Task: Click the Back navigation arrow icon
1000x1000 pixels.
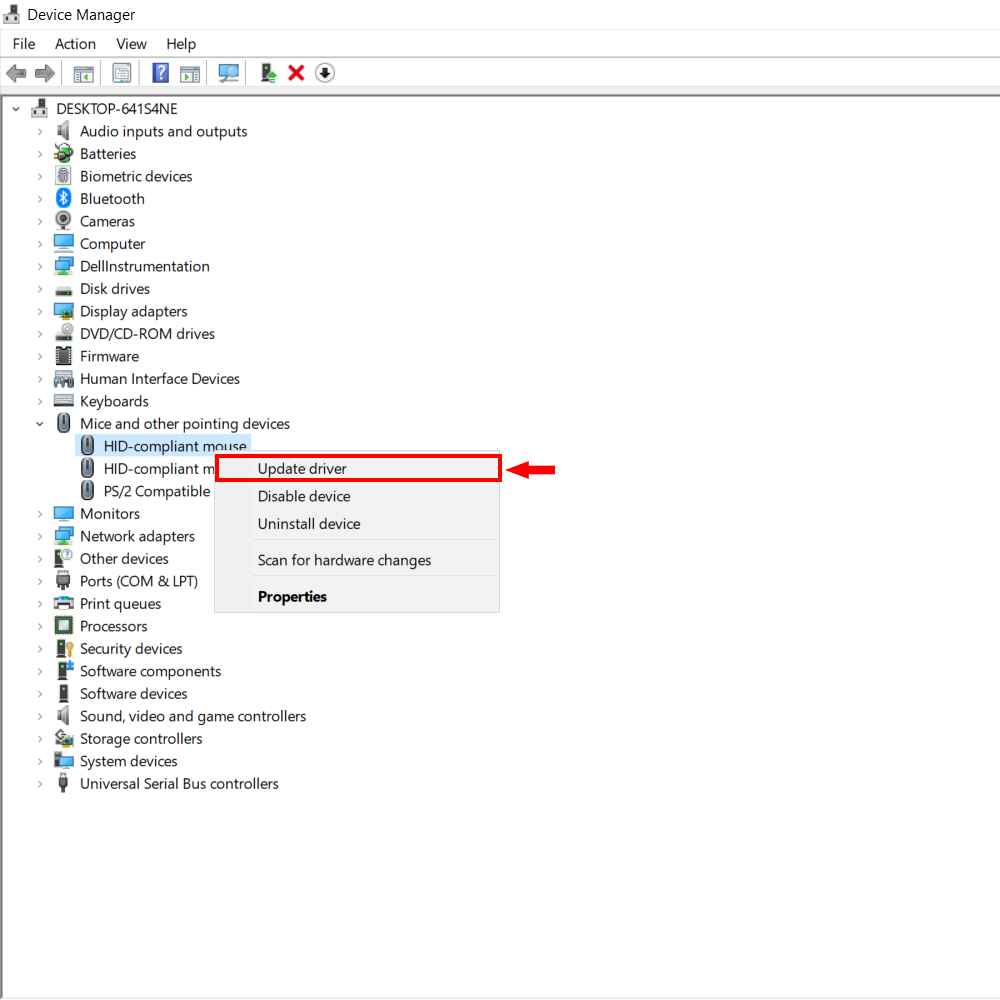Action: pos(16,72)
